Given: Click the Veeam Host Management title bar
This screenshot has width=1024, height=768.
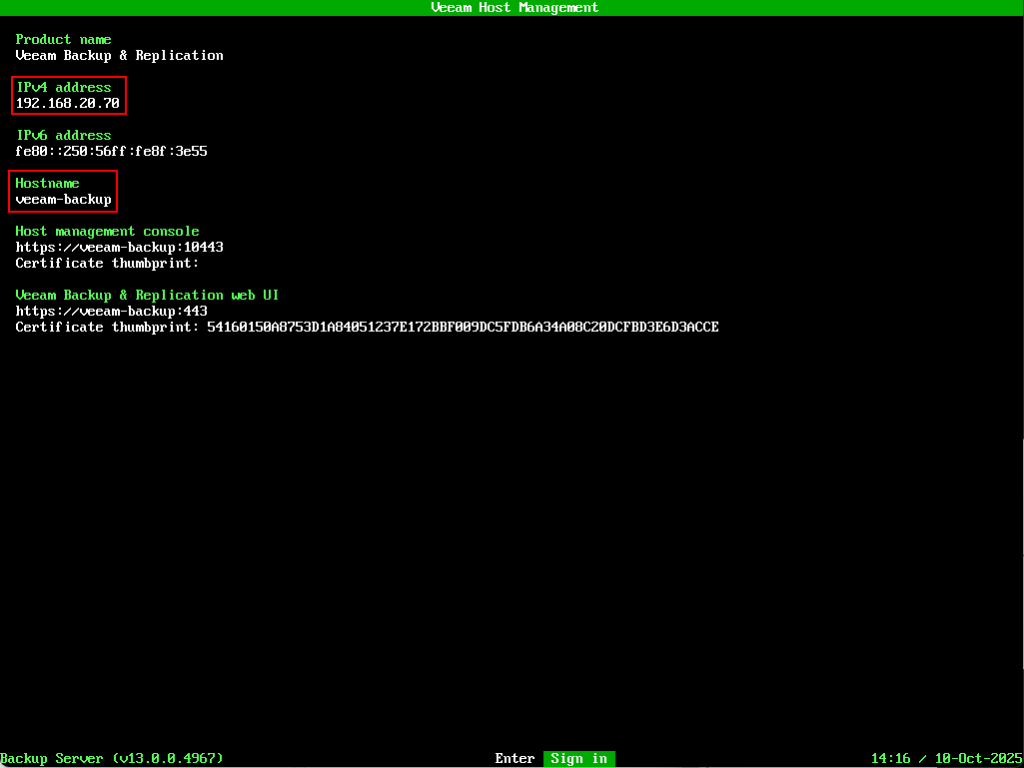Looking at the screenshot, I should tap(514, 7).
